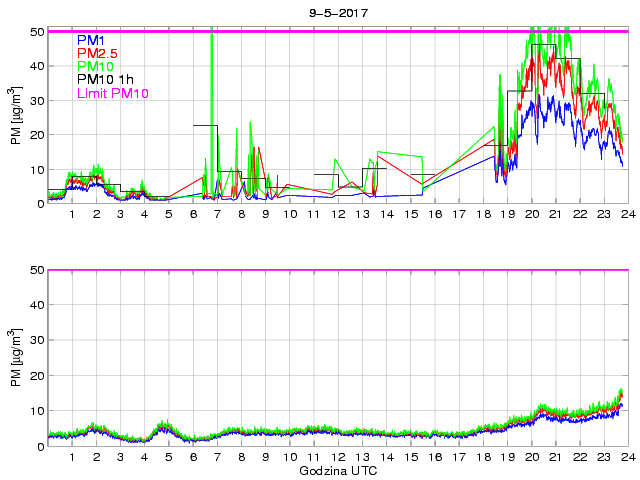The width and height of the screenshot is (640, 480).
Task: Click the Godzina UTC axis label
Action: 337,471
